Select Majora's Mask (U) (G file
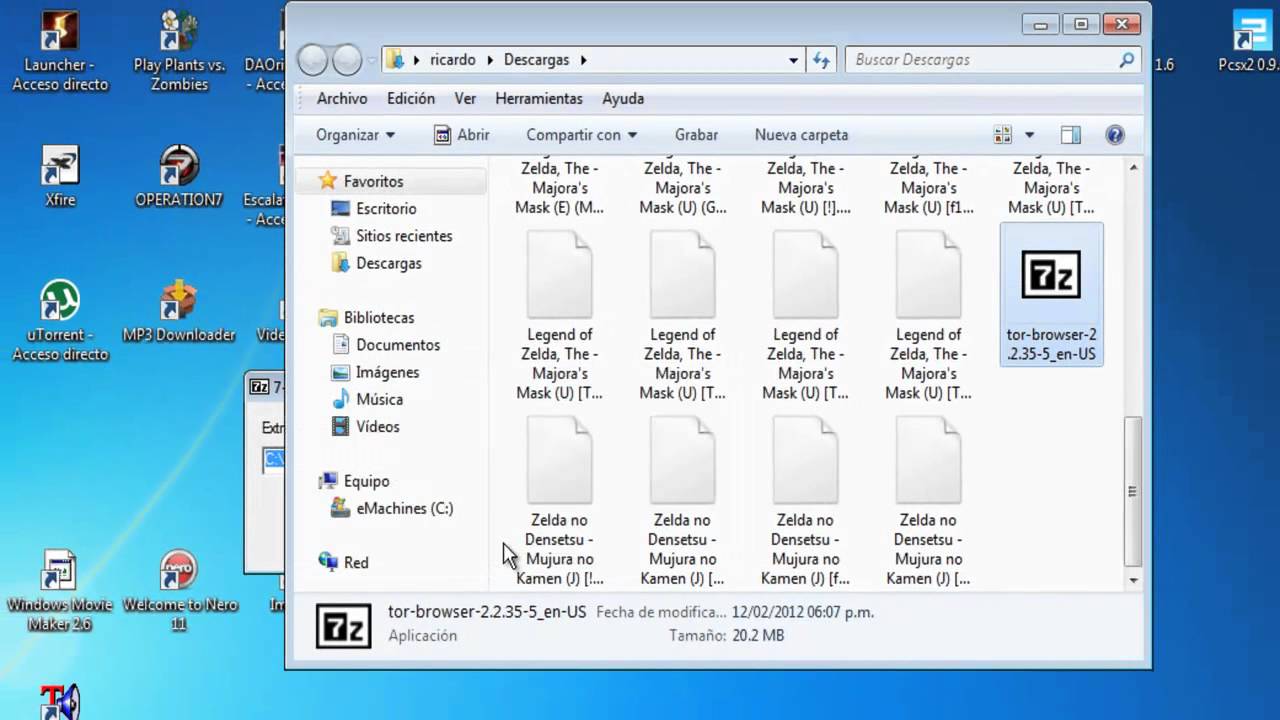Viewport: 1280px width, 720px height. coord(683,188)
